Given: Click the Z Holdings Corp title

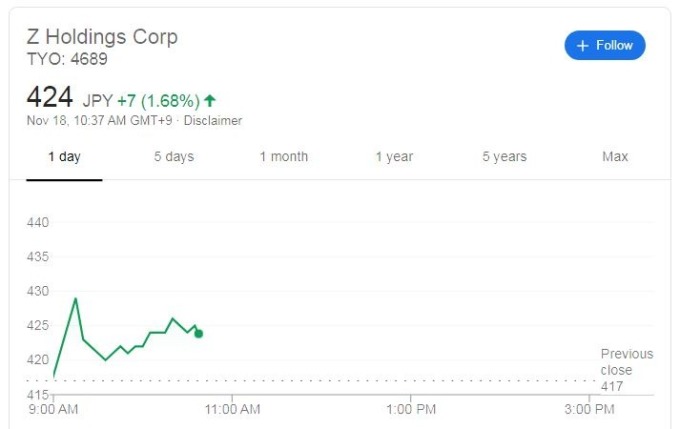Looking at the screenshot, I should tap(102, 36).
